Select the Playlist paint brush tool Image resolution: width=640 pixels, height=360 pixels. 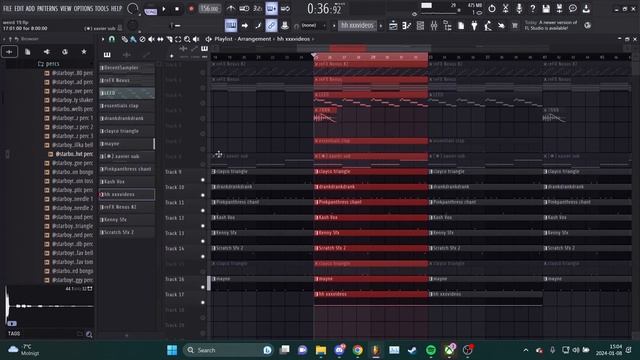[133, 39]
